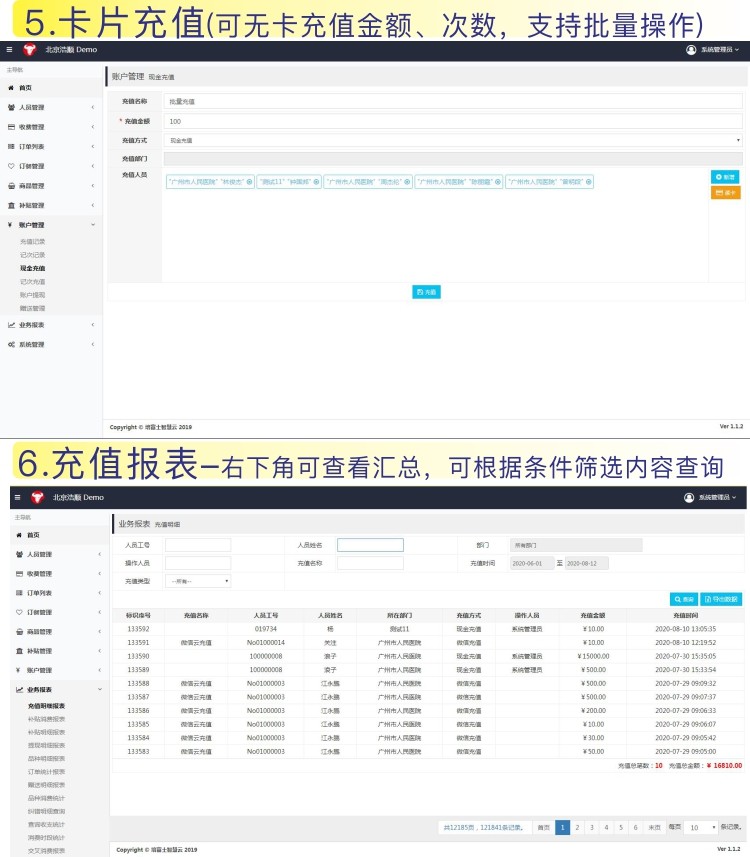Select 订单统计报表 in the bottom sidebar

coord(46,772)
